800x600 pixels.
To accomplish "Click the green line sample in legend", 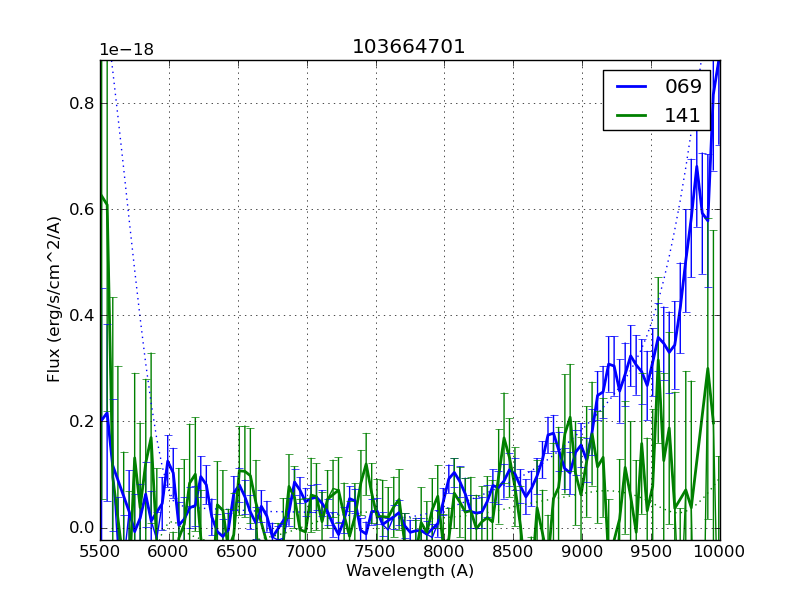I will [x=630, y=115].
